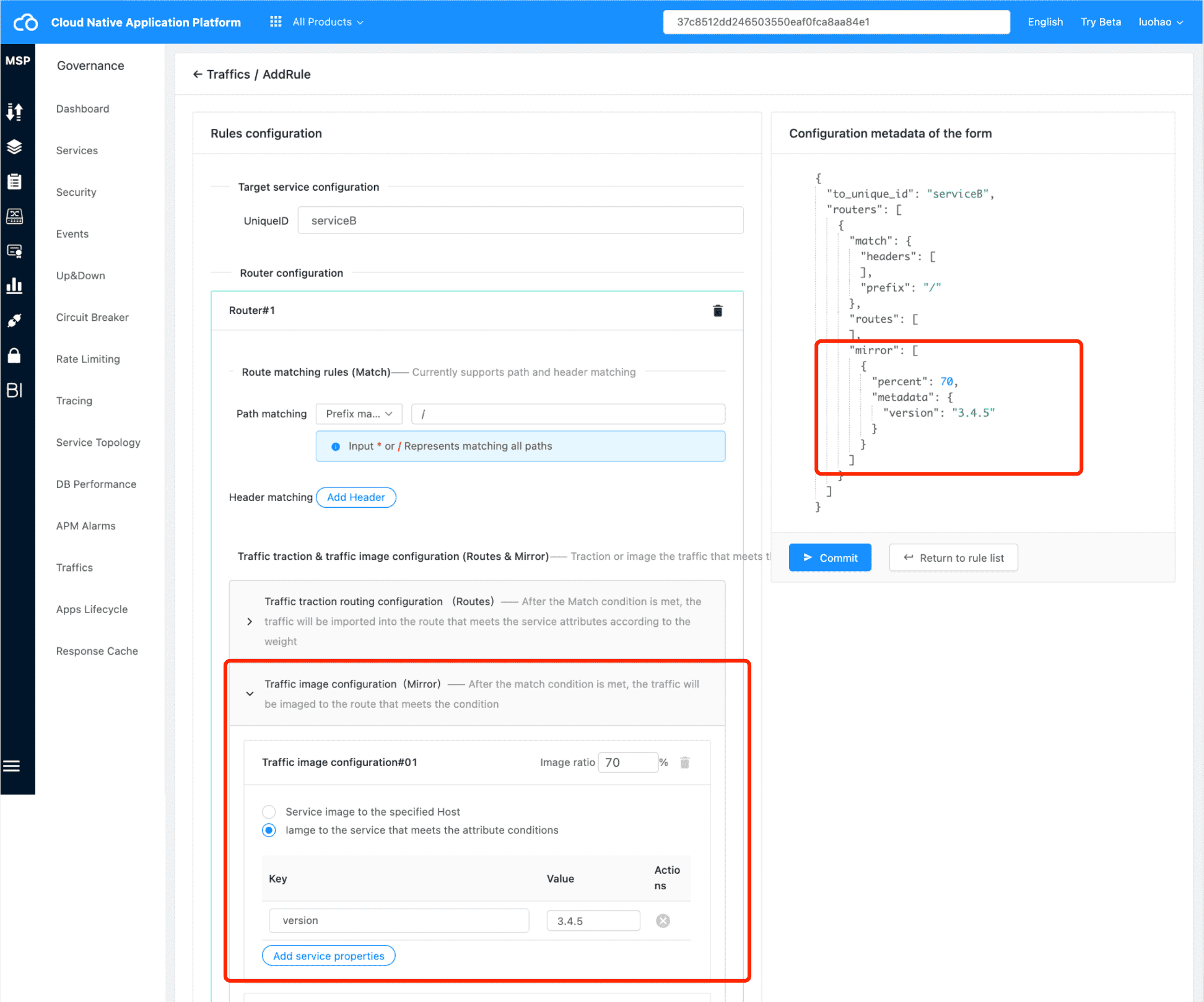Screen dimensions: 1204x1002
Task: Select the bar chart rail icon
Action: pyautogui.click(x=14, y=285)
